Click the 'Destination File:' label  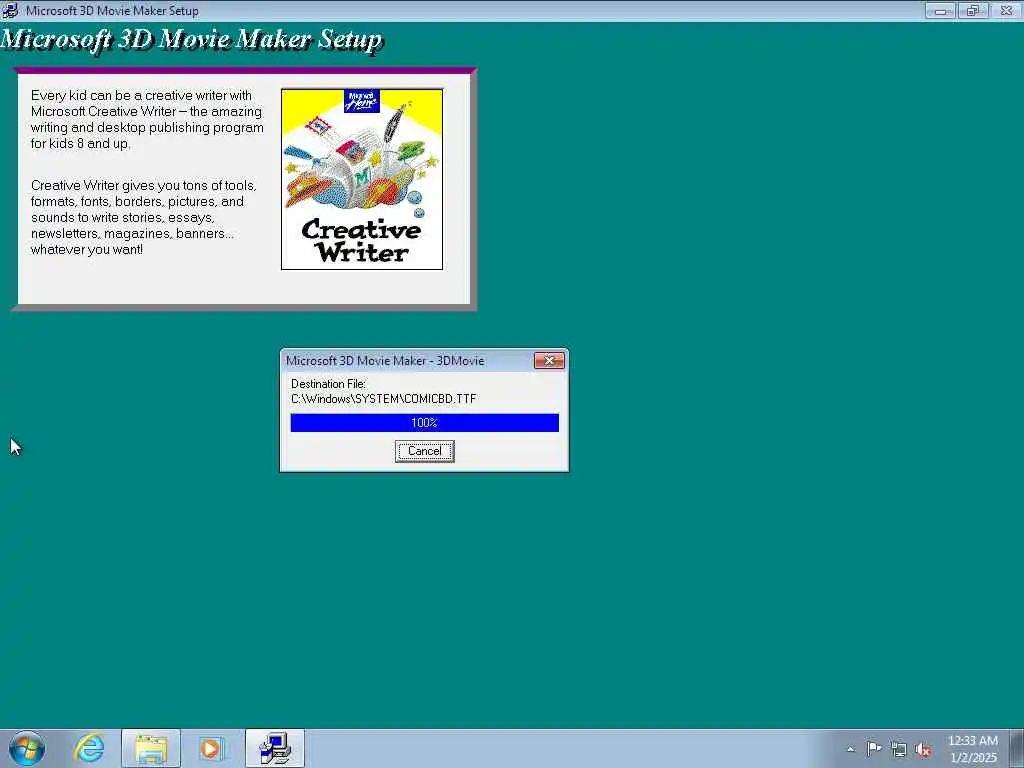click(328, 383)
